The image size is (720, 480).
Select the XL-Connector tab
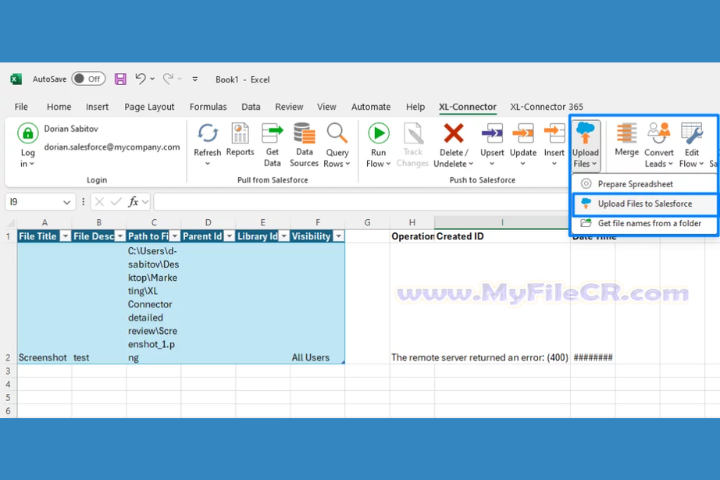pyautogui.click(x=467, y=107)
